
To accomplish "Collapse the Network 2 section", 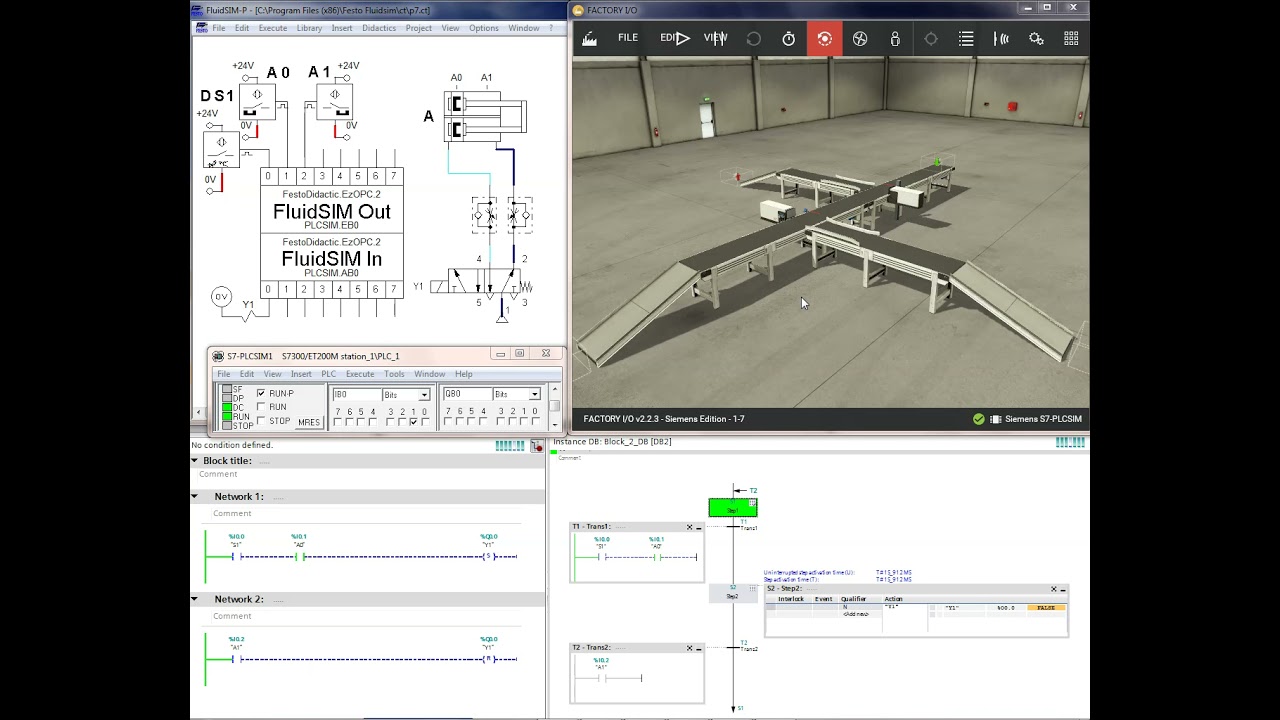I will click(x=195, y=599).
